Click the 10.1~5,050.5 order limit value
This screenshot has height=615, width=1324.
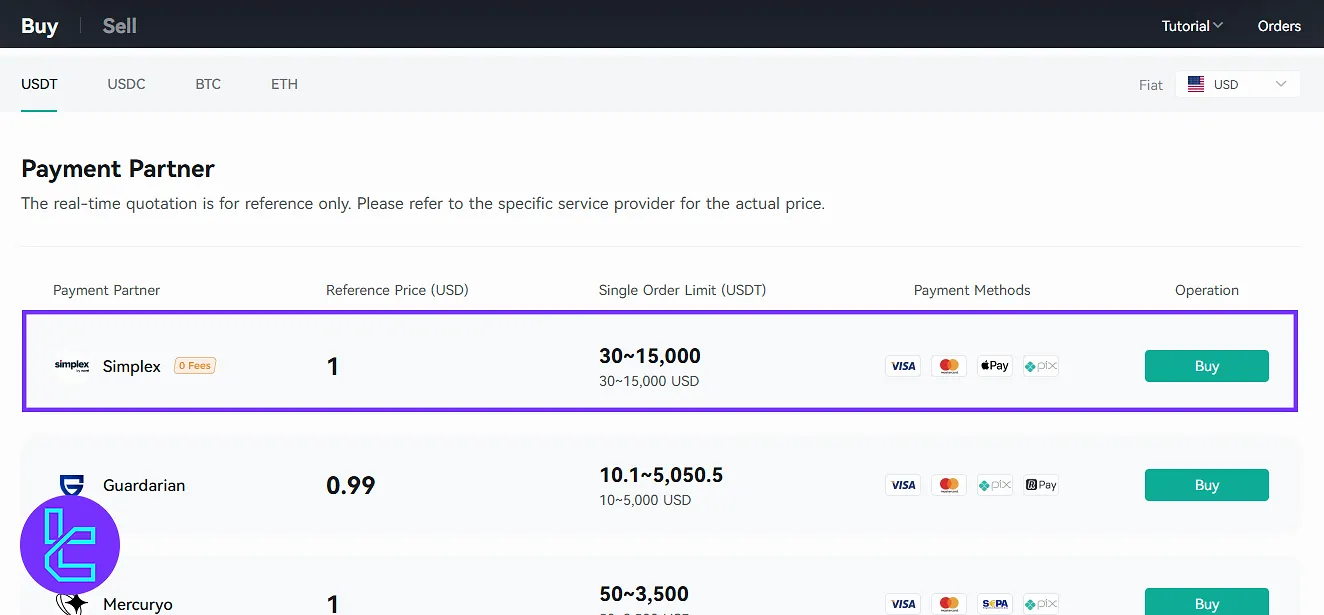[x=661, y=475]
